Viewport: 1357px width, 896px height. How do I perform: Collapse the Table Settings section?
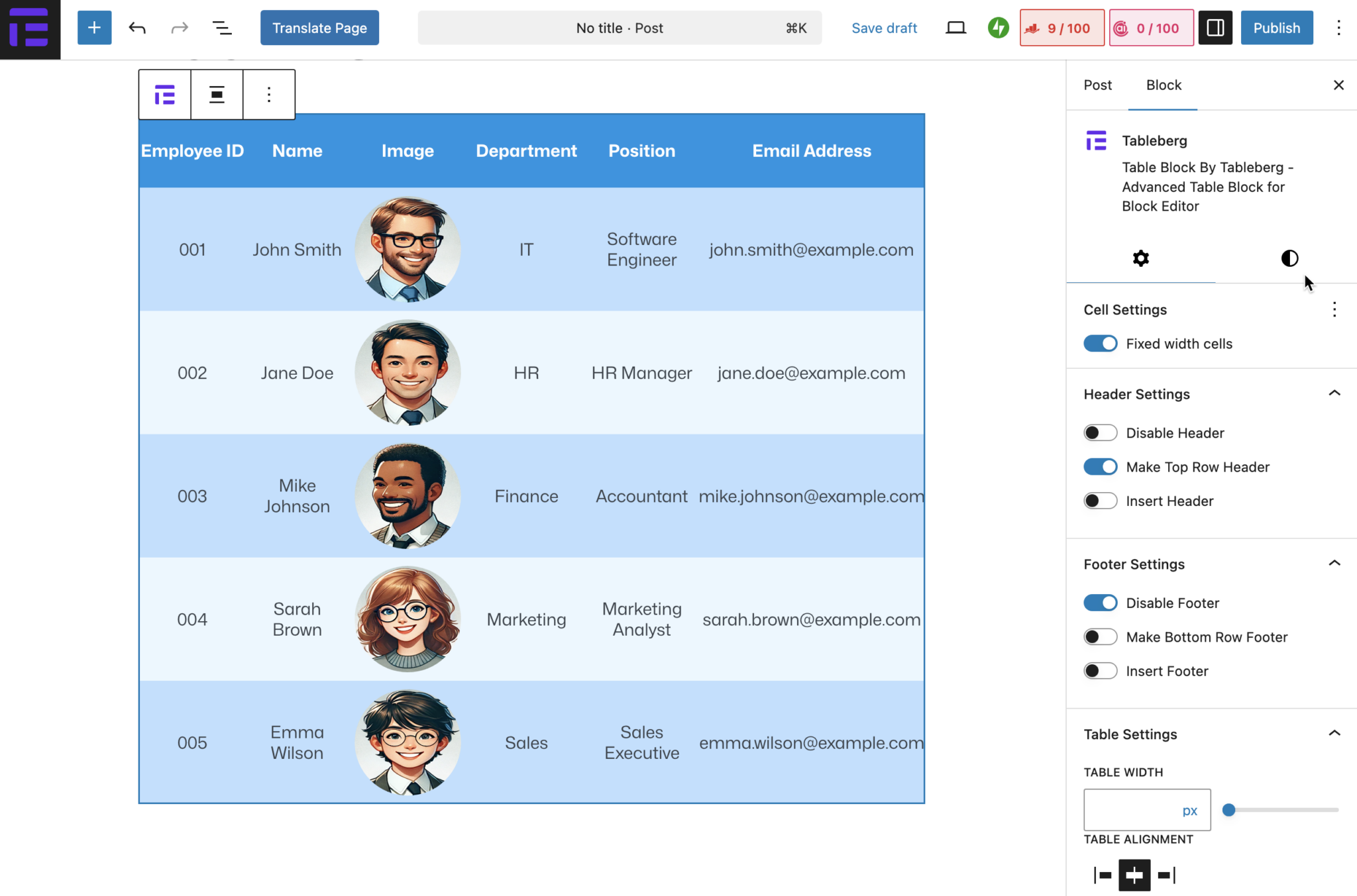(1334, 732)
